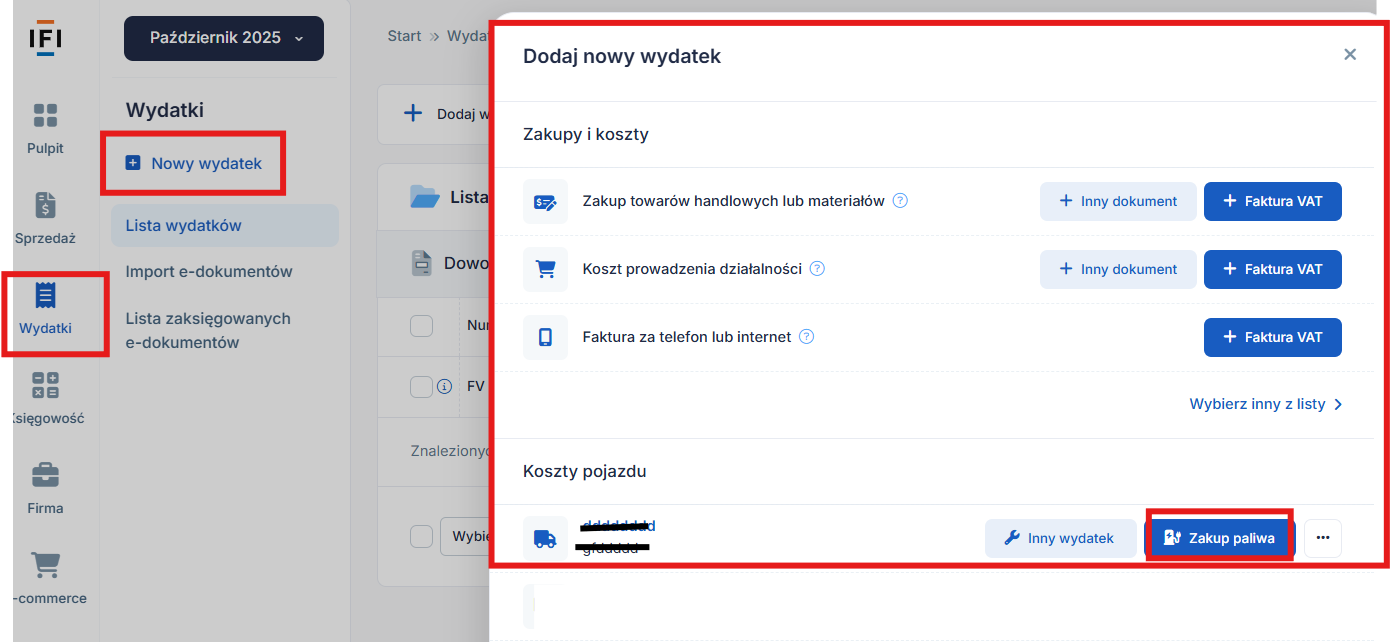
Task: Go to Import e-dokumentów
Action: click(209, 272)
